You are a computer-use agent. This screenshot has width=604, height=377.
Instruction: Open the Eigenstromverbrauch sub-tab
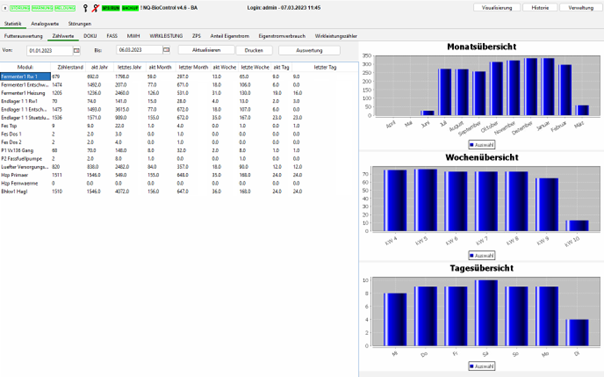[x=282, y=36]
